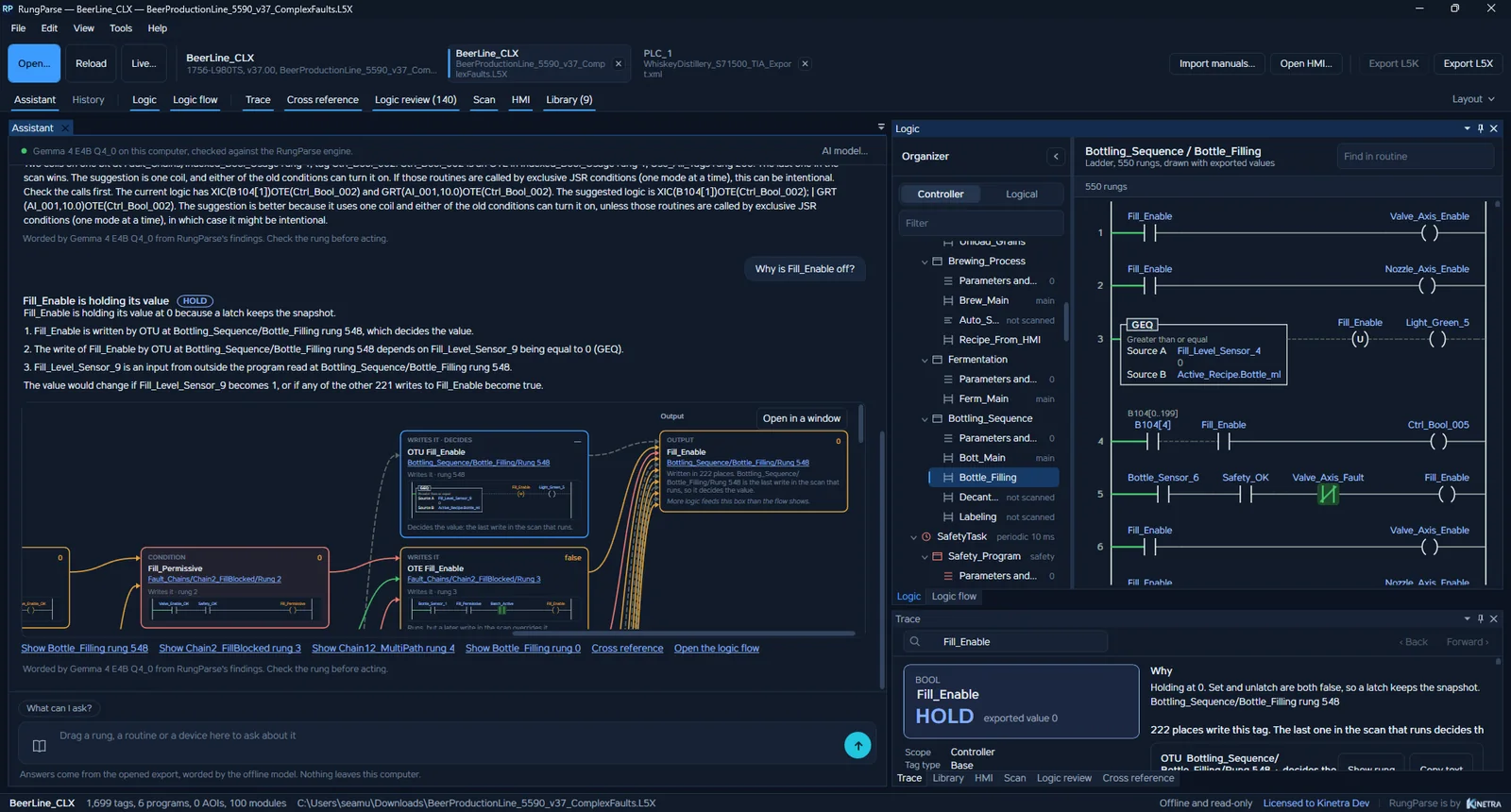Open the Tools menu
This screenshot has width=1511, height=812.
click(121, 28)
